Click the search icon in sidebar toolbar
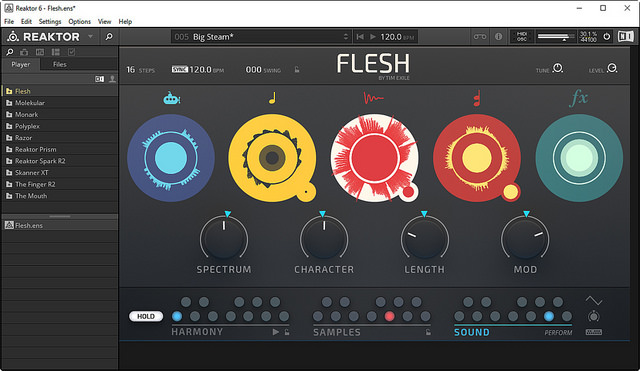640x371 pixels. pos(10,52)
